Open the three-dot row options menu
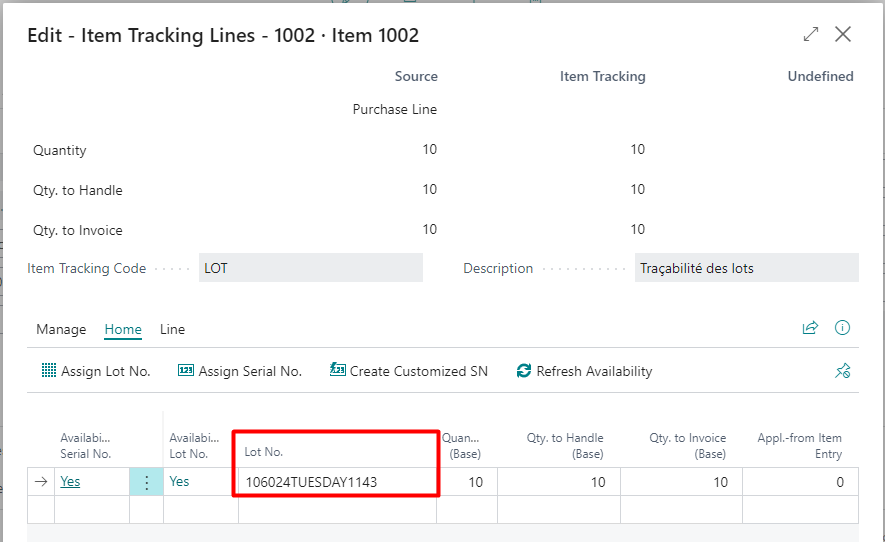885x542 pixels. click(x=147, y=482)
